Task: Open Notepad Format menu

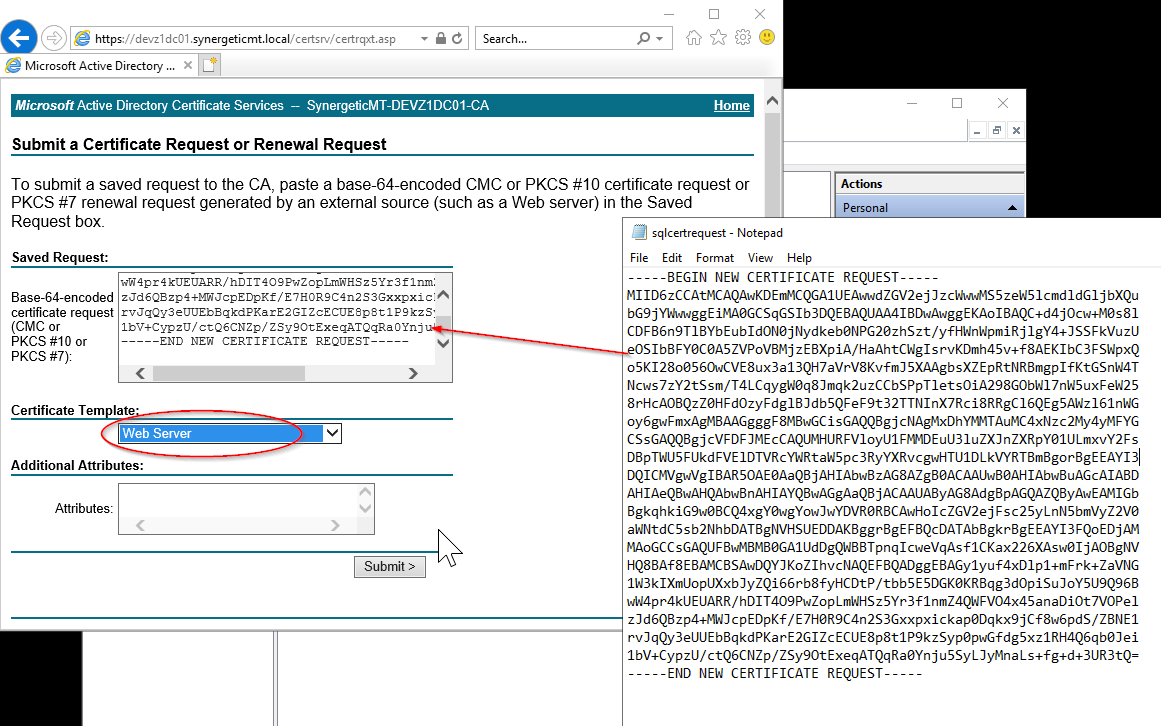Action: [715, 258]
